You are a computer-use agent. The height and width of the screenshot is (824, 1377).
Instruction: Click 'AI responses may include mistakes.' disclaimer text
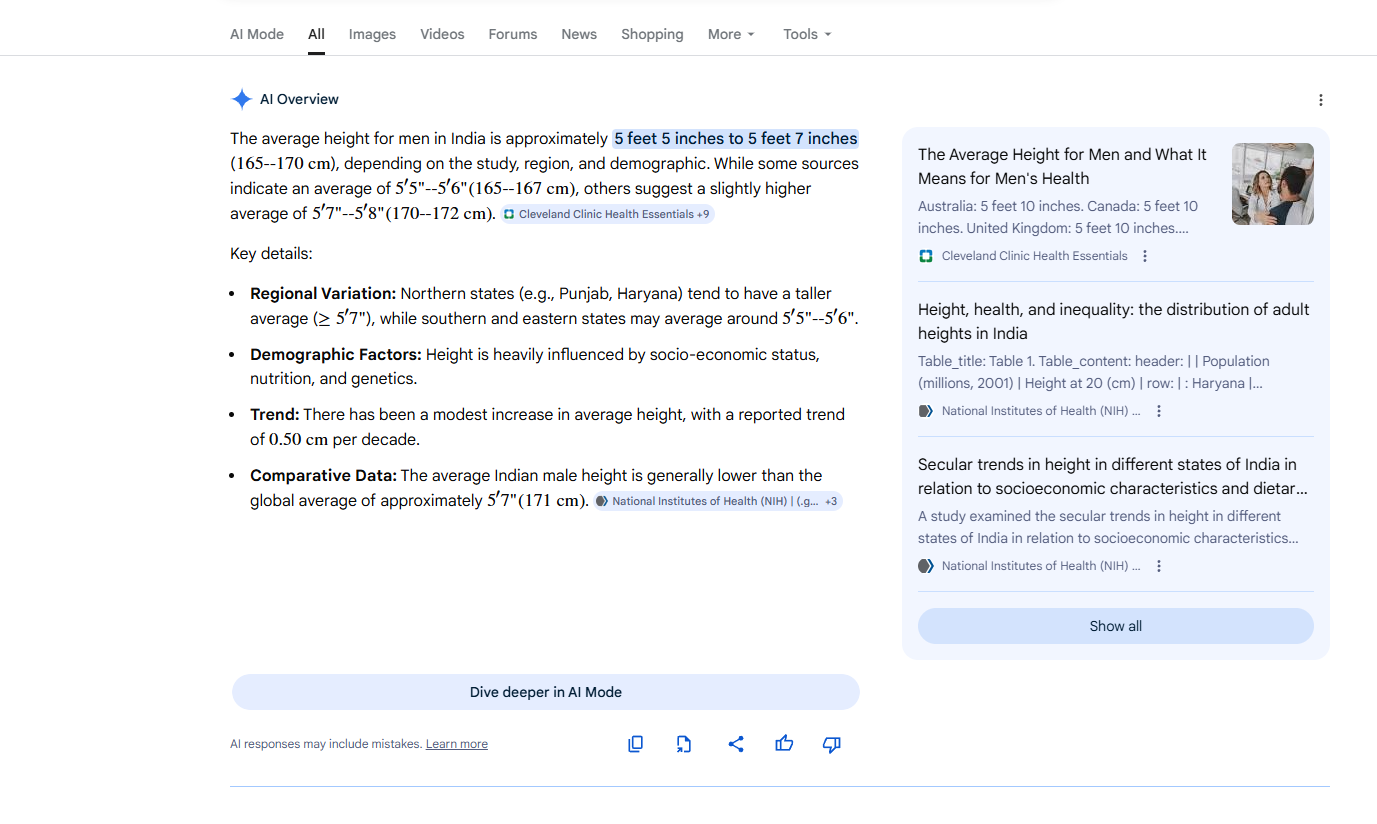(x=326, y=744)
